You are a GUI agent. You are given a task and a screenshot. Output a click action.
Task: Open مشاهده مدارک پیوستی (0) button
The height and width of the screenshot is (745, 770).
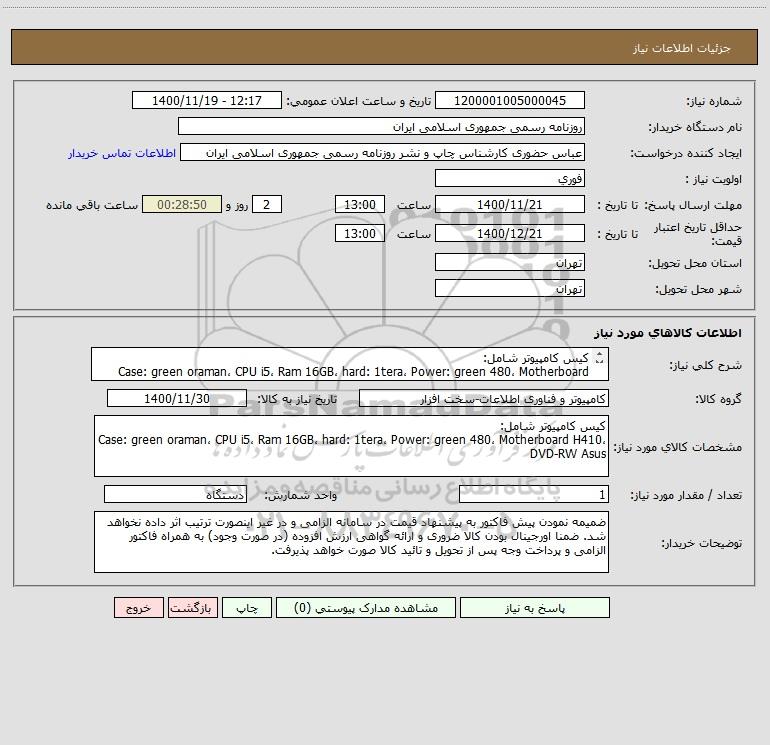point(366,607)
